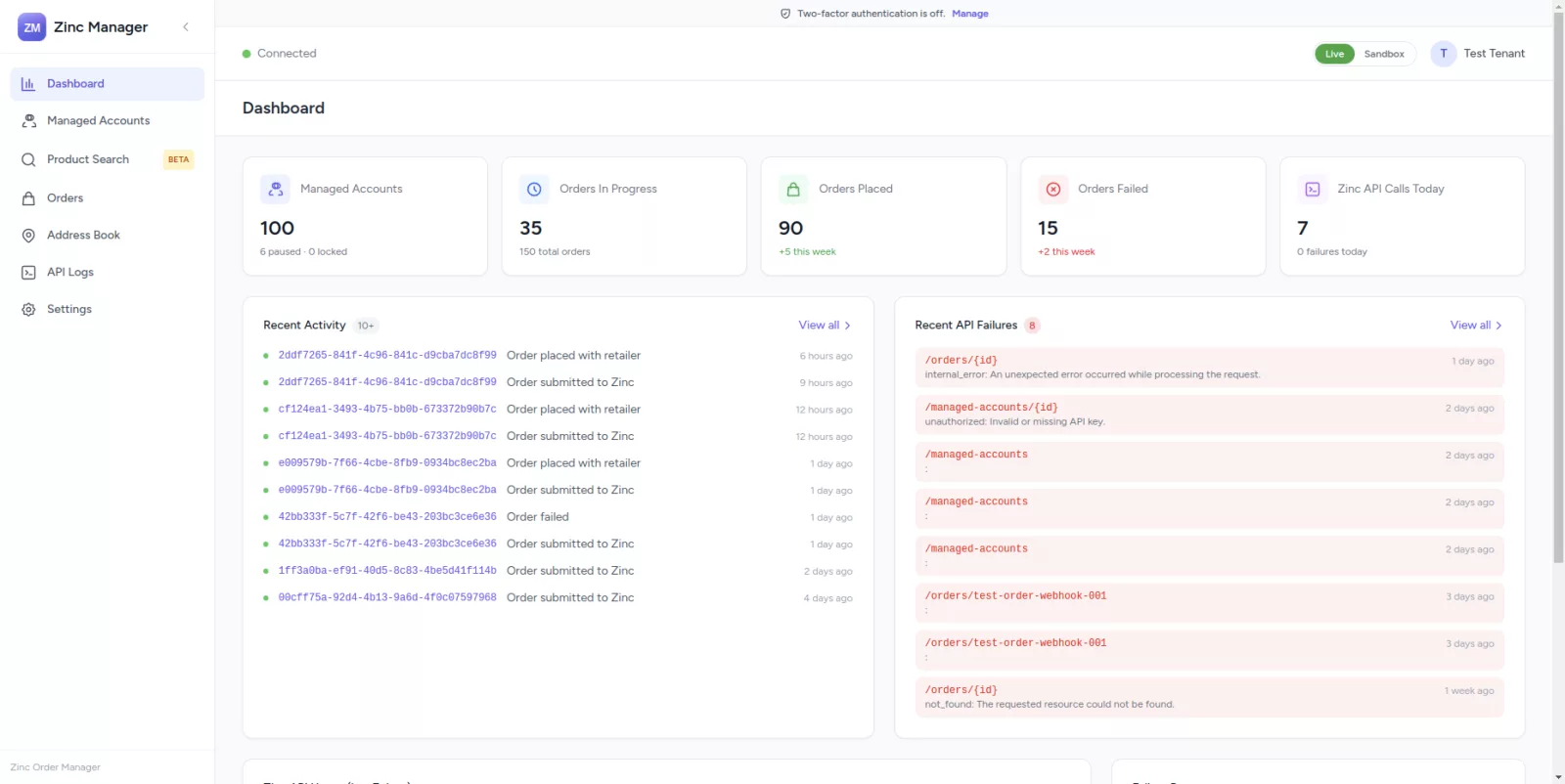The height and width of the screenshot is (784, 1565).
Task: Click the 100 managed accounts value
Action: (x=277, y=228)
